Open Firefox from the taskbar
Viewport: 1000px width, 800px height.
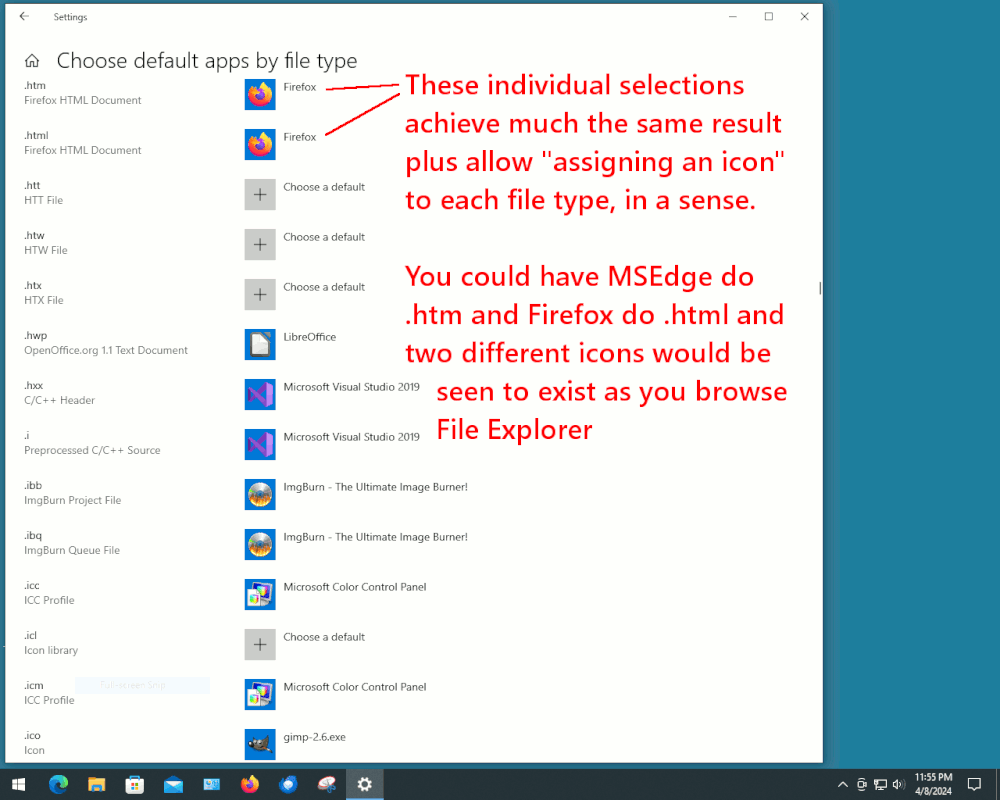[x=250, y=784]
